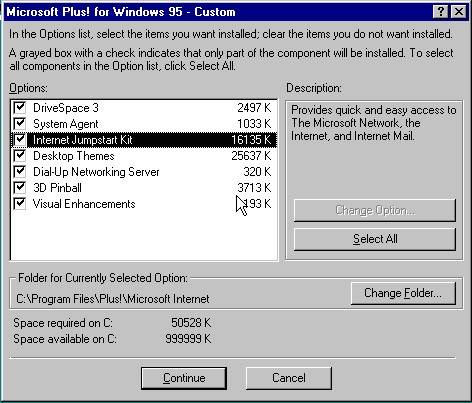Viewport: 472px width, 403px height.
Task: Toggle the Visual Enhancements checkbox
Action: pyautogui.click(x=20, y=203)
